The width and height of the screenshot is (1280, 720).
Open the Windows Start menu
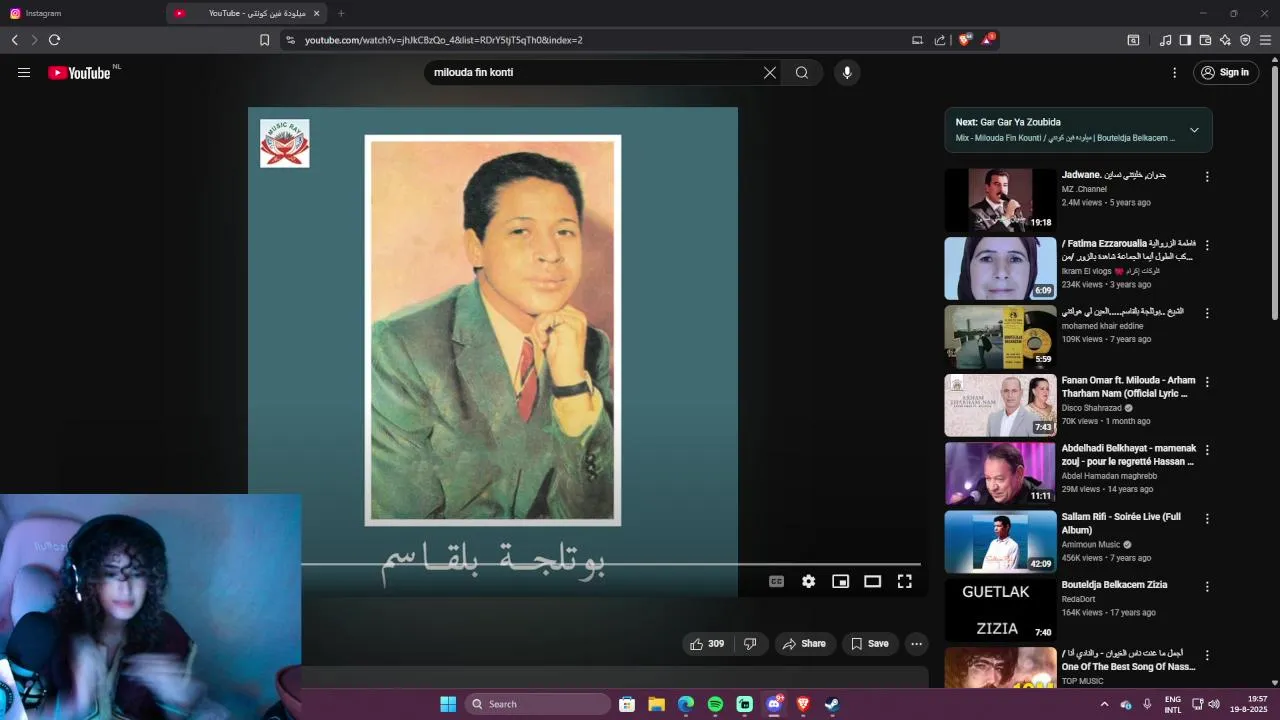448,704
